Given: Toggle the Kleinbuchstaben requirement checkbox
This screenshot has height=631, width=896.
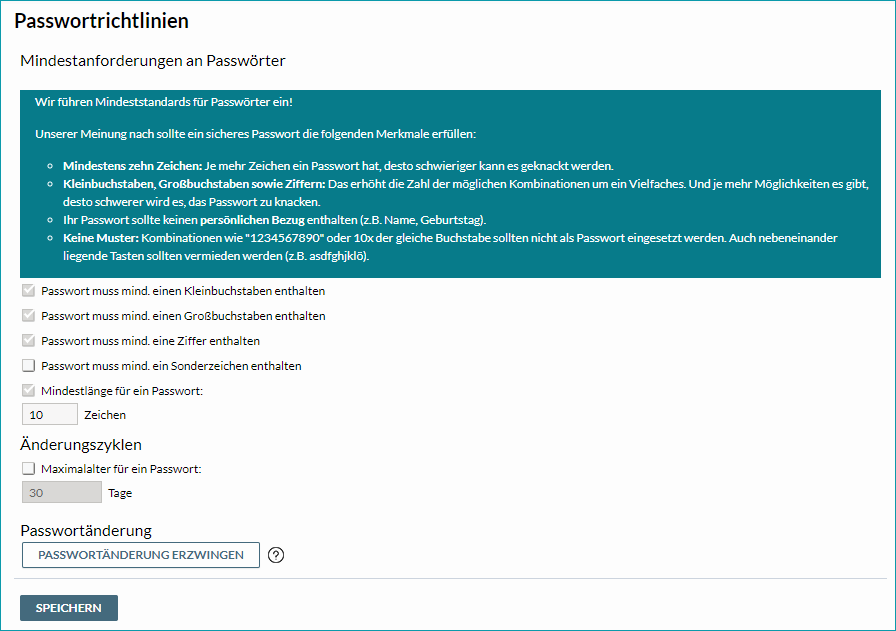Looking at the screenshot, I should pos(29,291).
